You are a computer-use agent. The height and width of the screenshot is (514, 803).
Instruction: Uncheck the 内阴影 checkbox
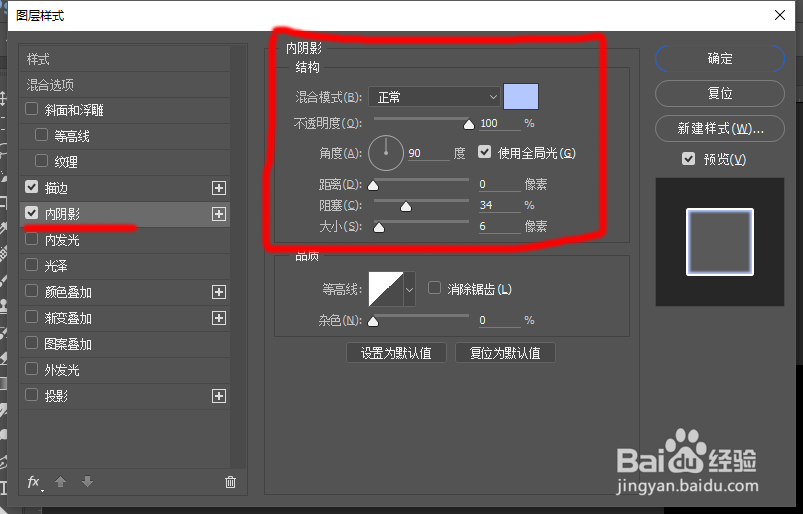[32, 212]
